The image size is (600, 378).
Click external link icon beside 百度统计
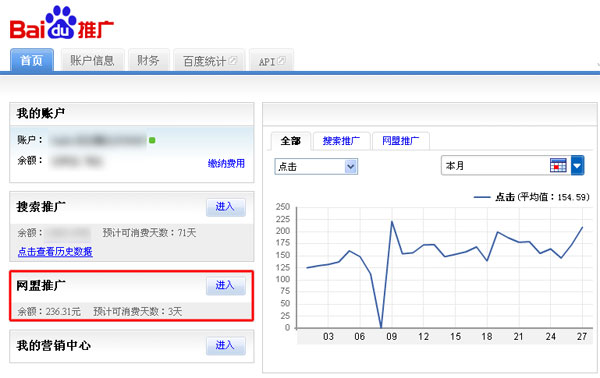pyautogui.click(x=232, y=60)
